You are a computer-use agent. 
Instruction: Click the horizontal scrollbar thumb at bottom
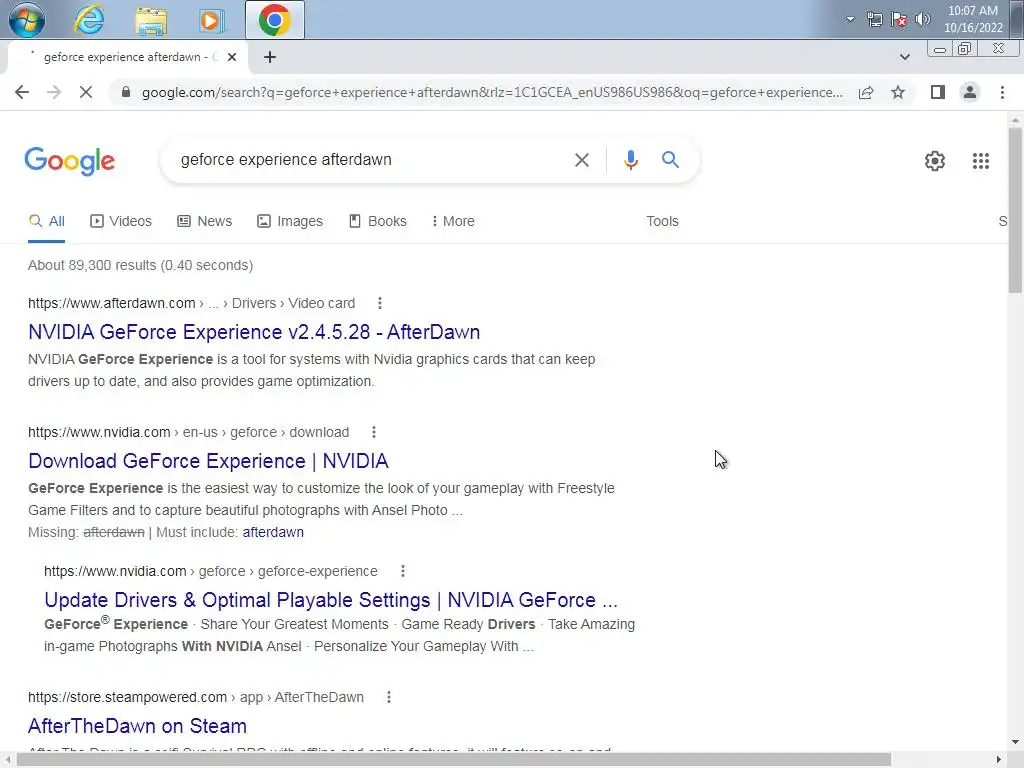453,760
